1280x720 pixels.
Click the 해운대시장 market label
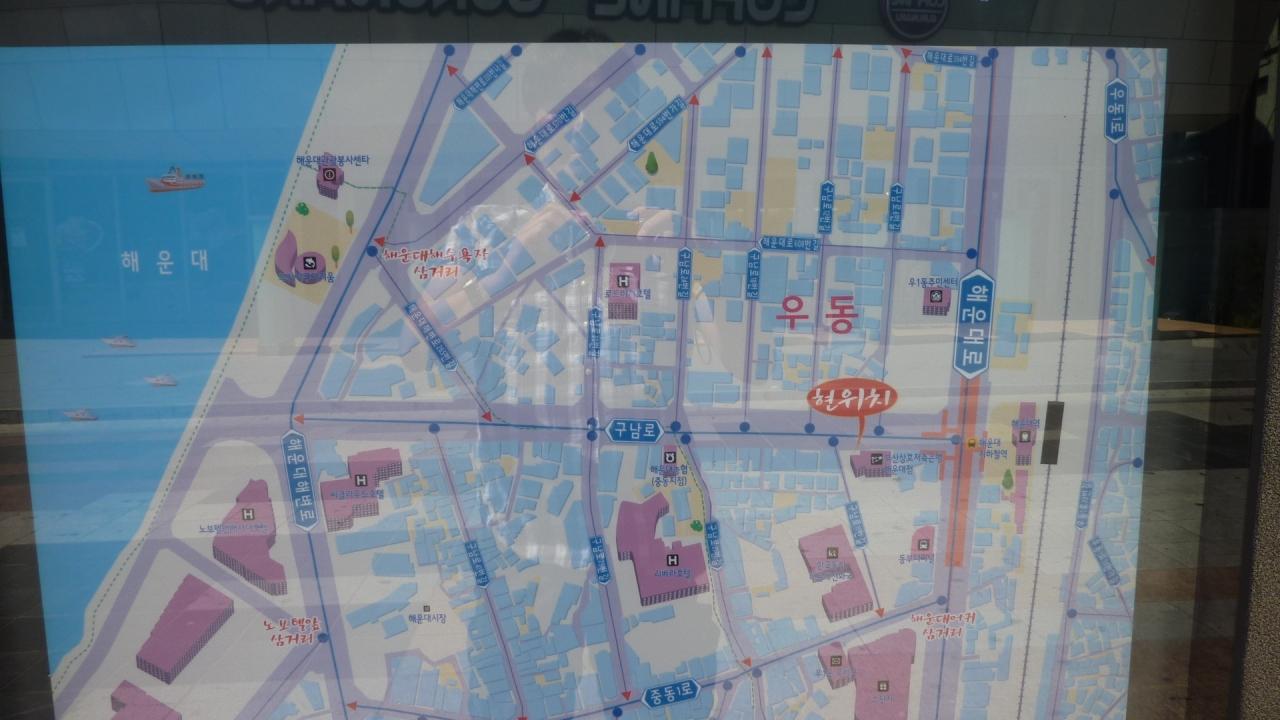(x=427, y=617)
